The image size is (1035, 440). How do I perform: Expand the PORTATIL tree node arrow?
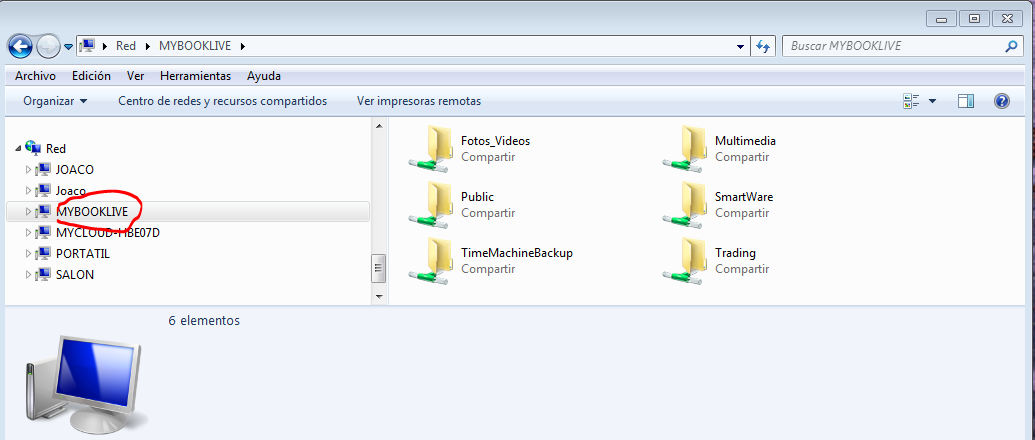pos(28,253)
